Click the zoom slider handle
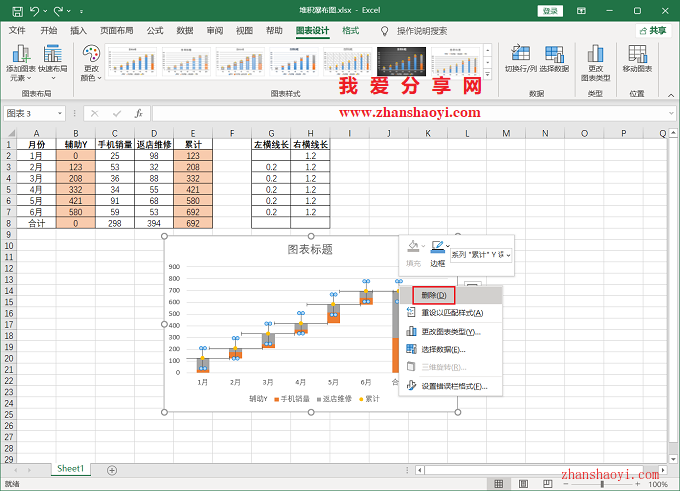 tap(602, 484)
